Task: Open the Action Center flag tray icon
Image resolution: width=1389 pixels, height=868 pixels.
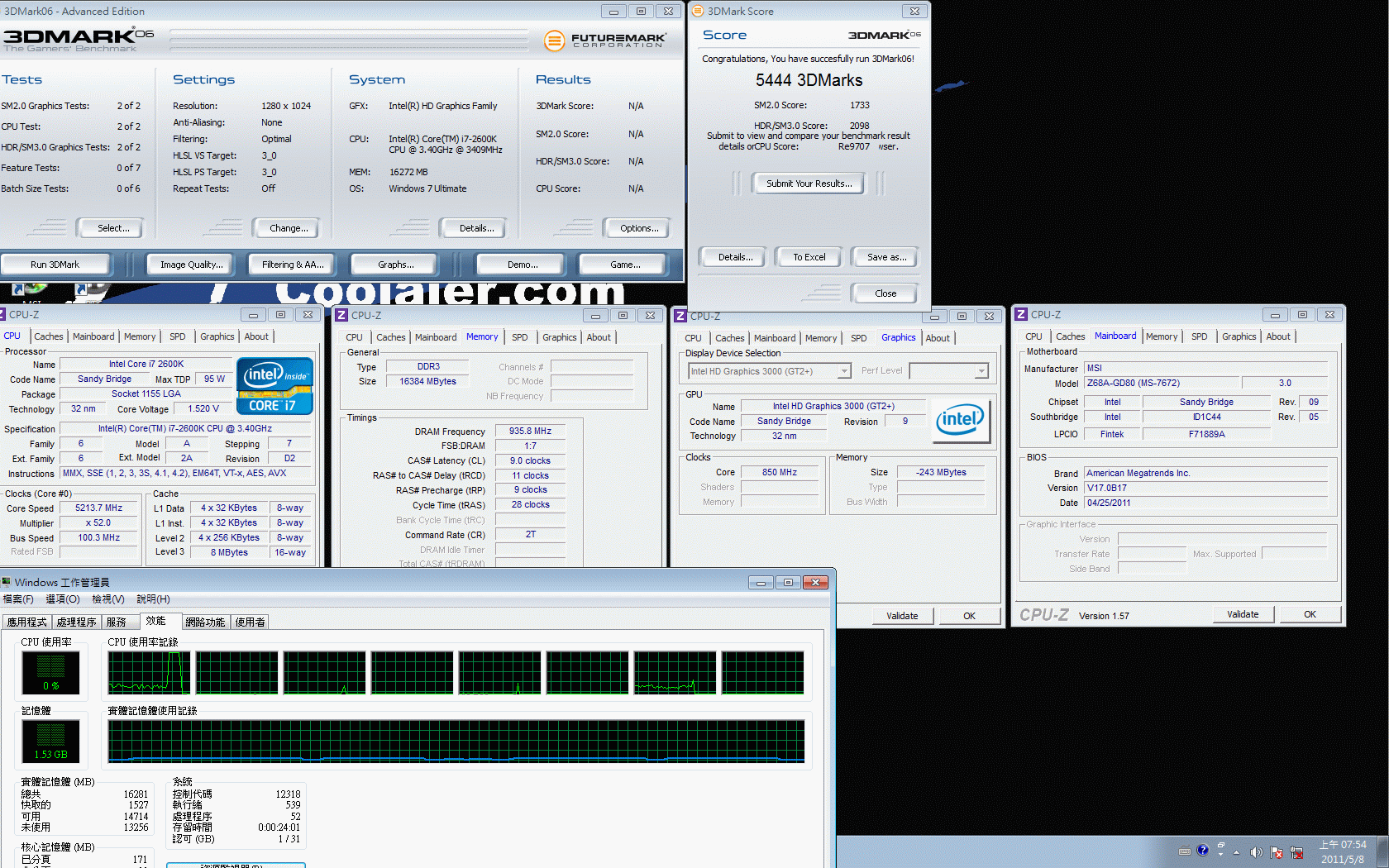Action: click(x=1277, y=852)
